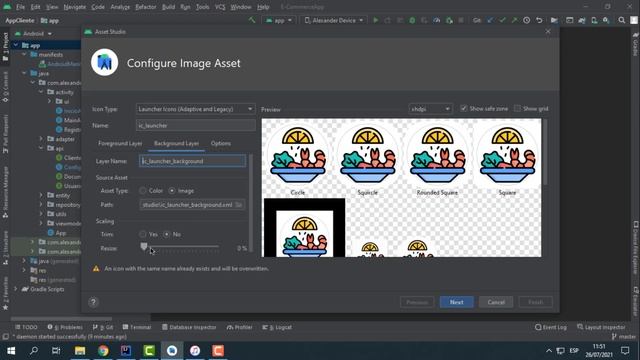This screenshot has width=640, height=360.
Task: Toggle Show safe zone checkbox
Action: (464, 109)
